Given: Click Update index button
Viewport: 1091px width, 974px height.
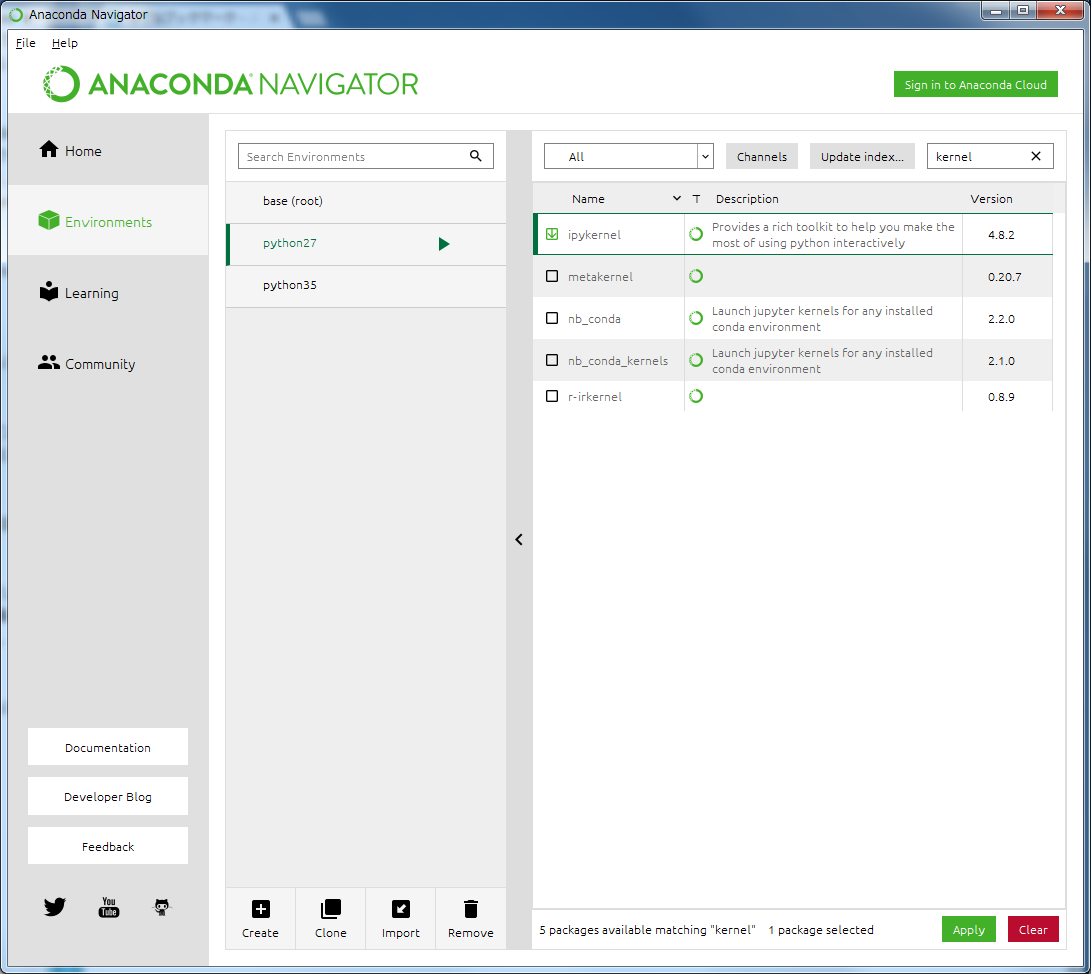Looking at the screenshot, I should pos(862,156).
